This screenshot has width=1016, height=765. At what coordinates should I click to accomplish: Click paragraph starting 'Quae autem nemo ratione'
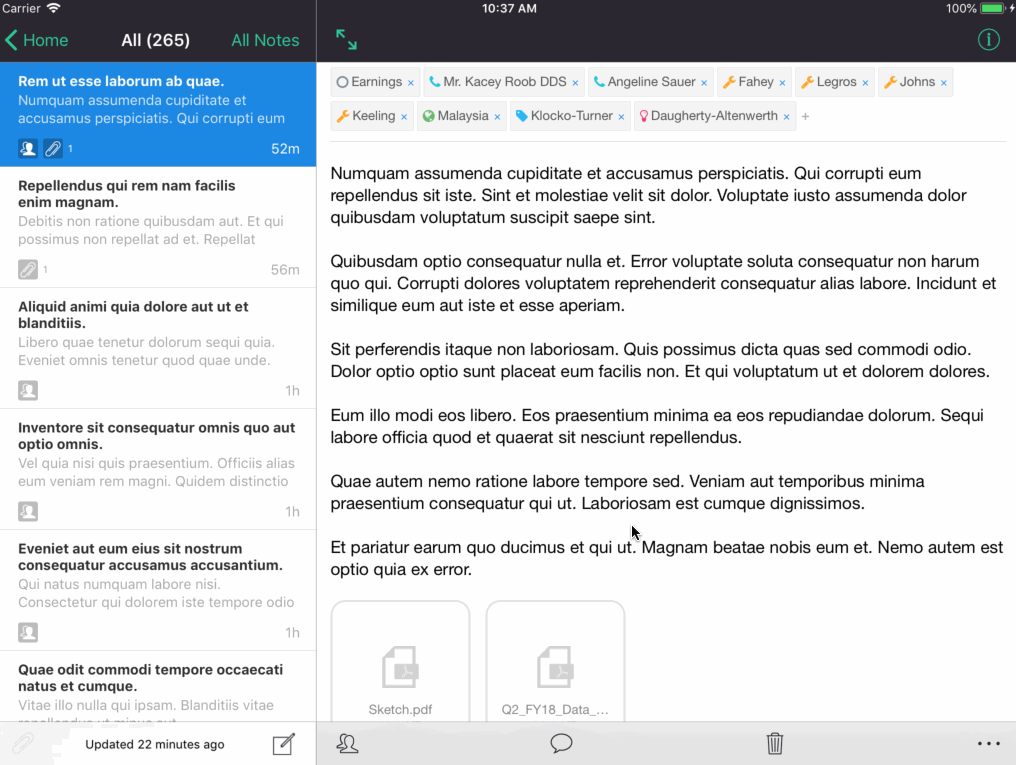point(627,492)
